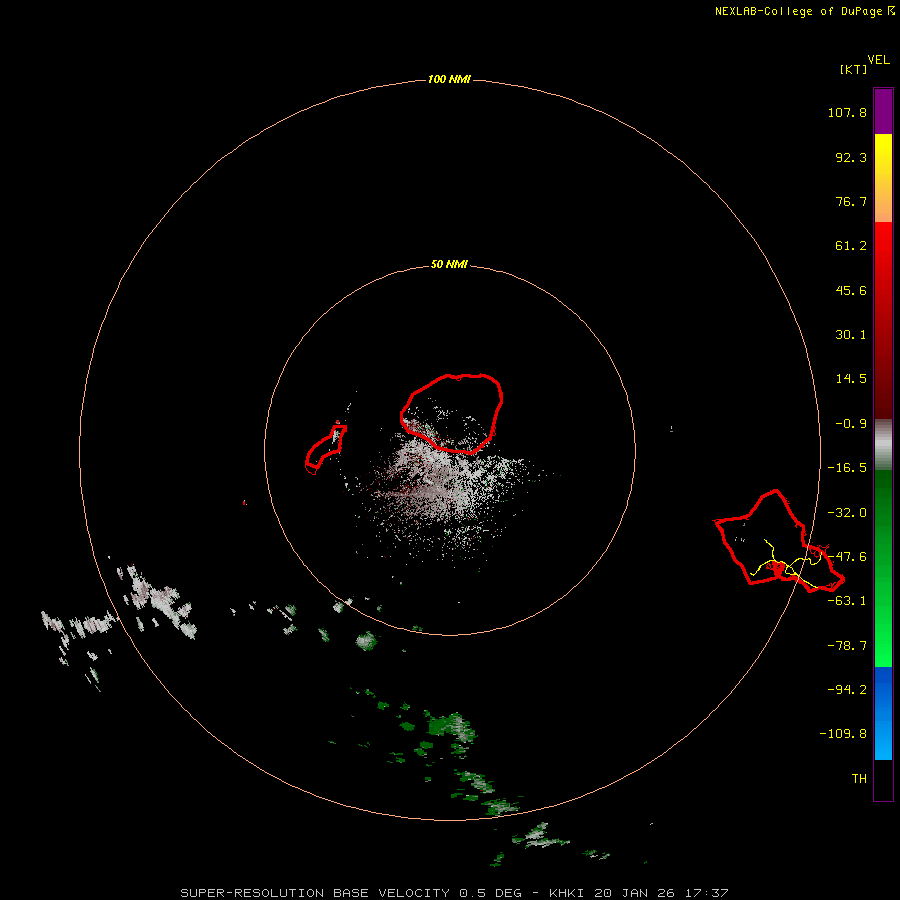Viewport: 900px width, 900px height.
Task: Click the -32.0 velocity scale value
Action: pos(847,513)
